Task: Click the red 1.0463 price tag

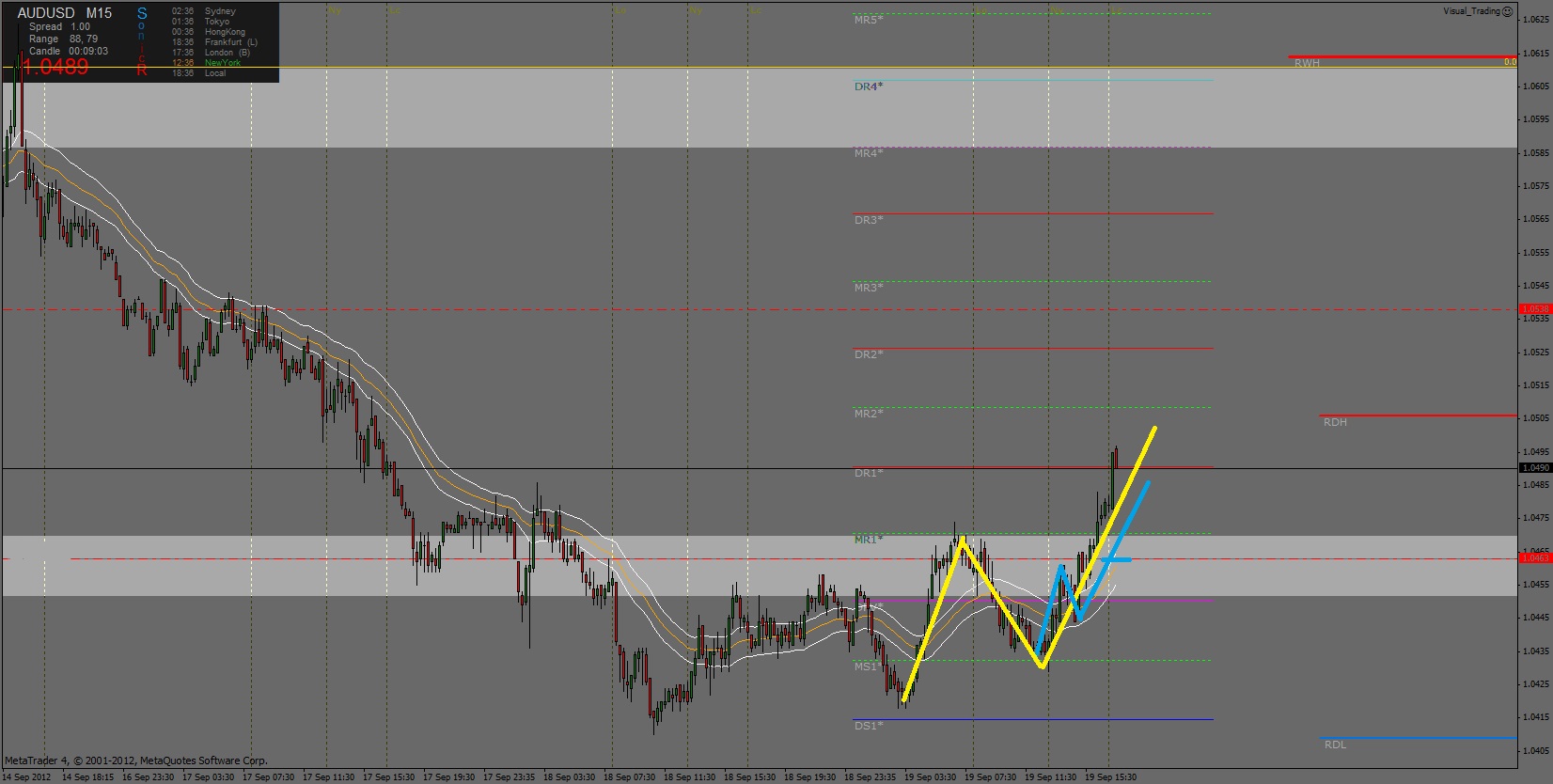Action: [x=1535, y=558]
